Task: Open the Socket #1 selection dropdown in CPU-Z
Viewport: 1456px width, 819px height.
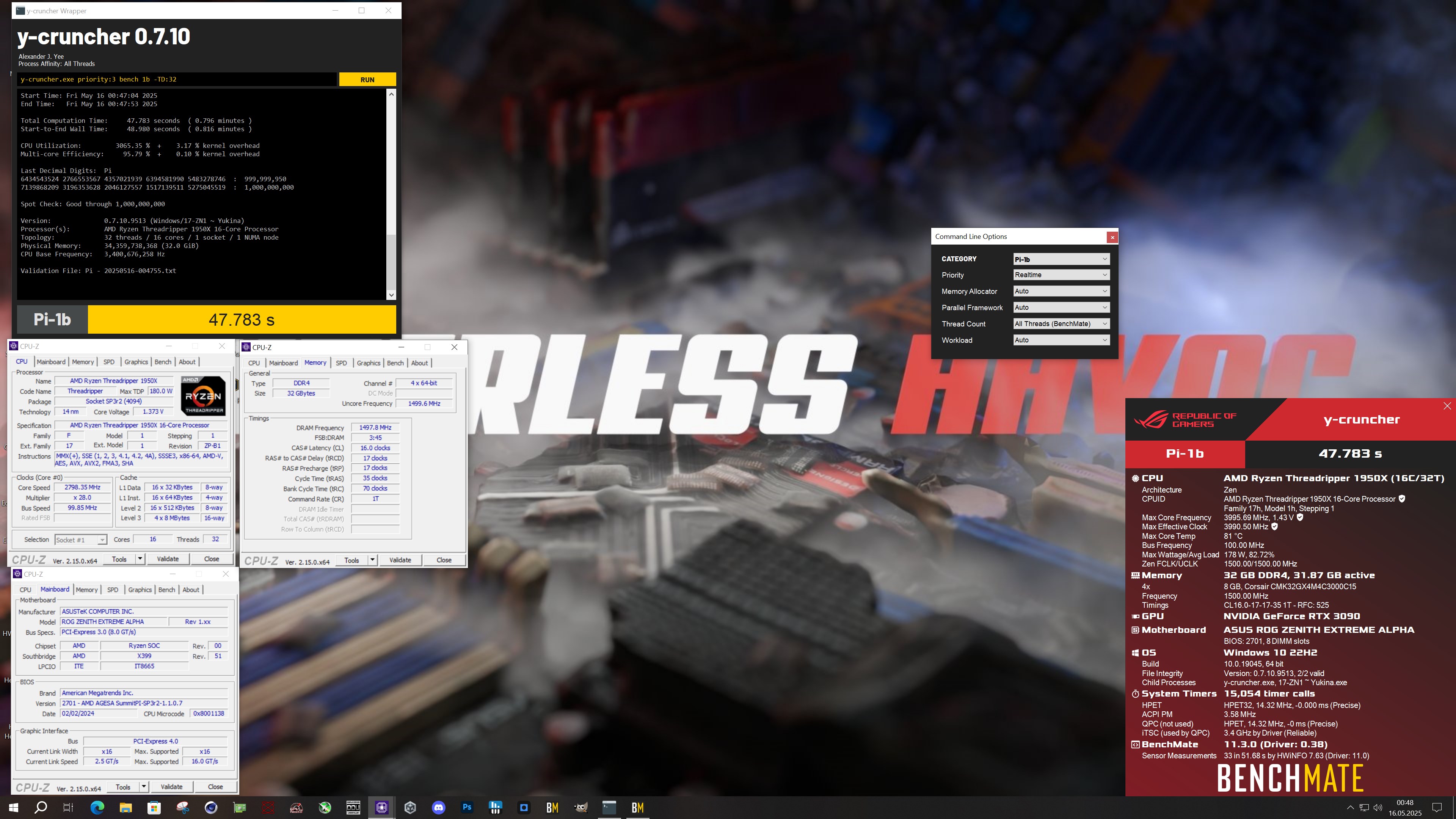Action: (x=80, y=540)
